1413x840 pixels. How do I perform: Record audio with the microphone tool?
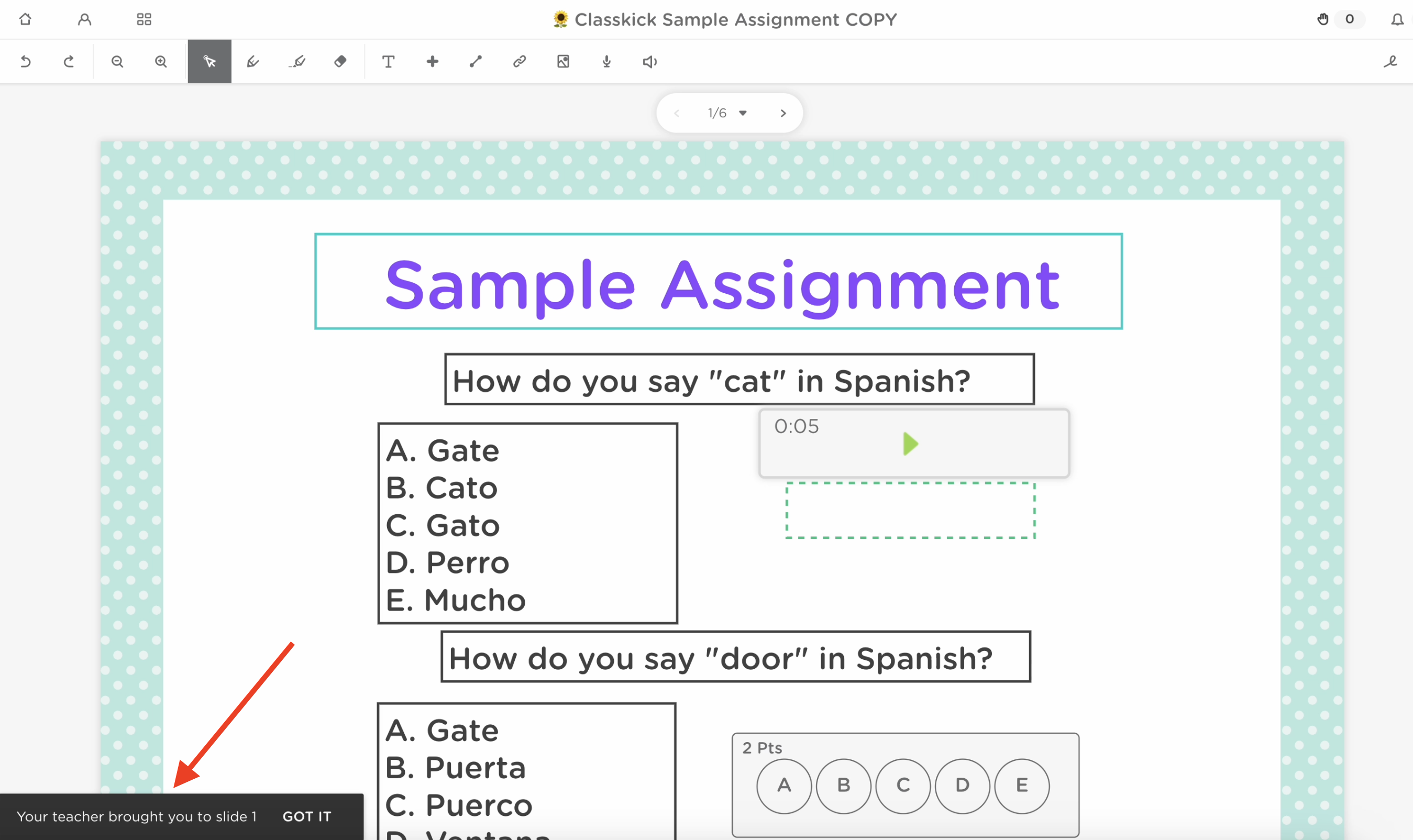click(x=606, y=61)
